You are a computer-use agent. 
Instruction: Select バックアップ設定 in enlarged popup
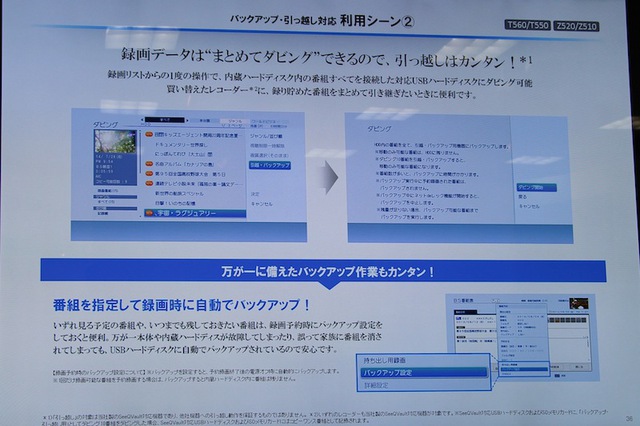click(424, 373)
